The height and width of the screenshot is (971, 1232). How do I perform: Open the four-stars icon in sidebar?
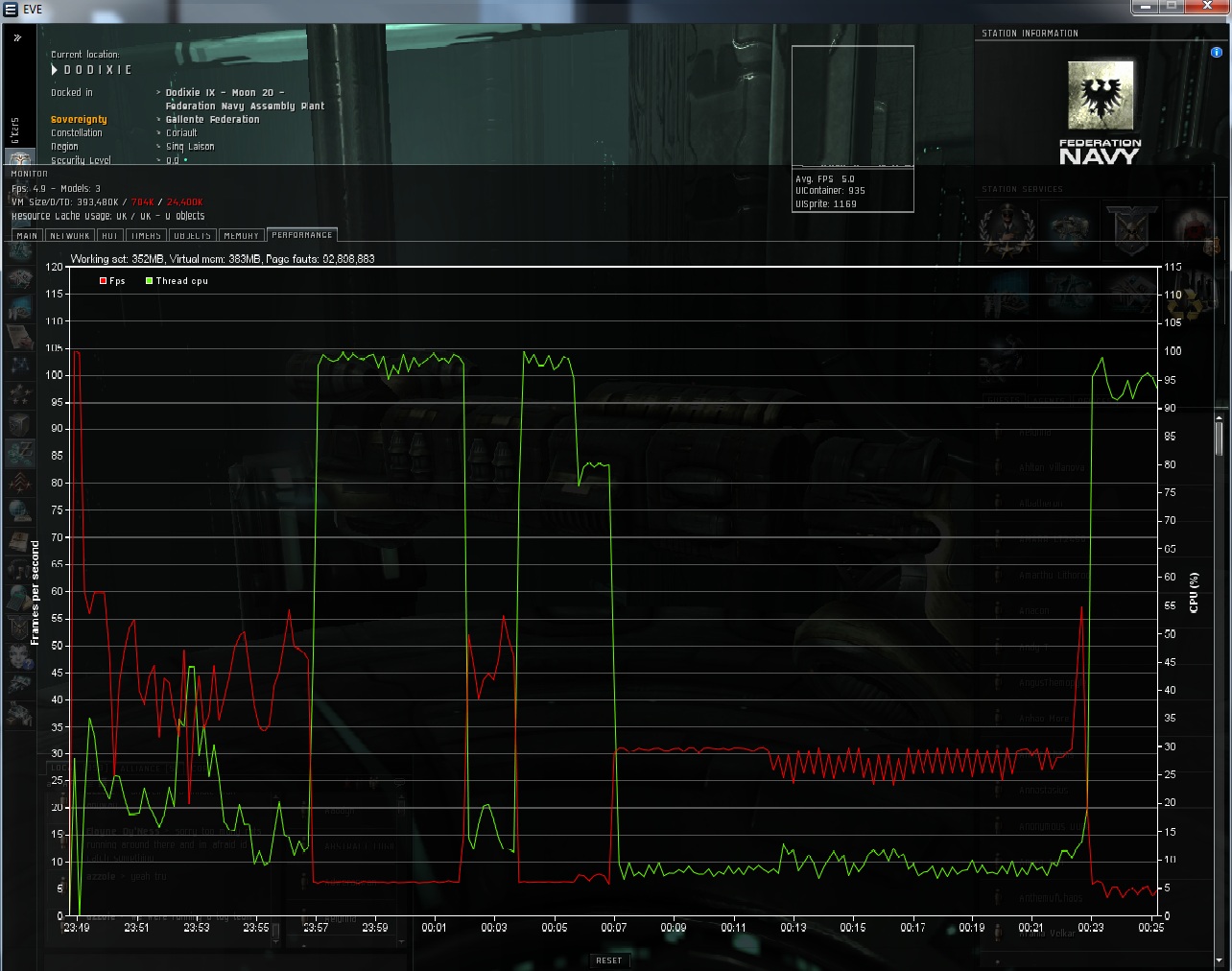tap(19, 393)
